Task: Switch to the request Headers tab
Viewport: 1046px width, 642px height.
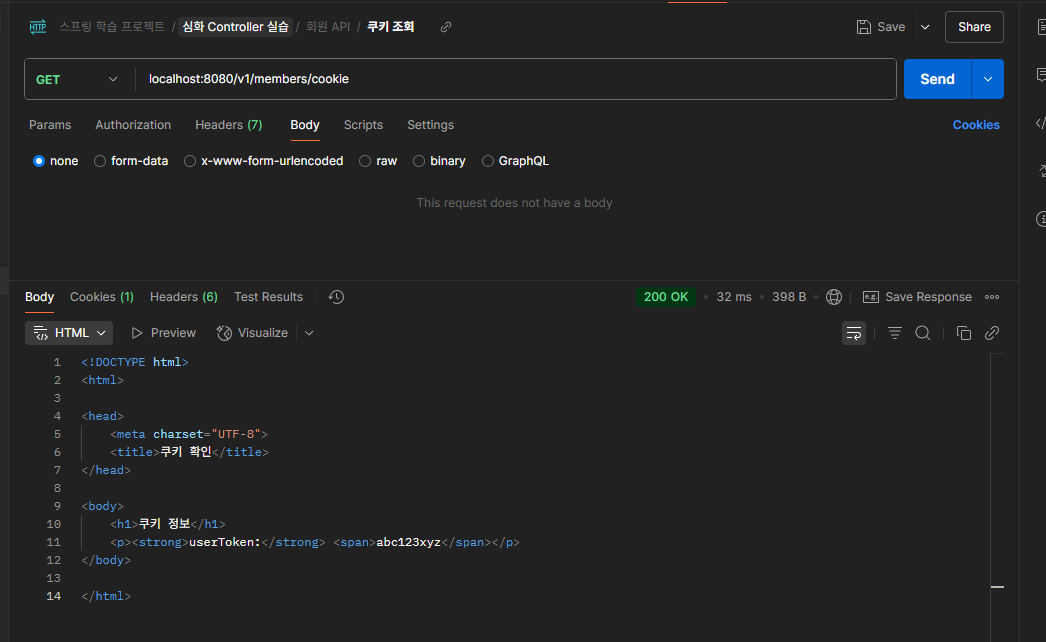Action: pyautogui.click(x=228, y=125)
